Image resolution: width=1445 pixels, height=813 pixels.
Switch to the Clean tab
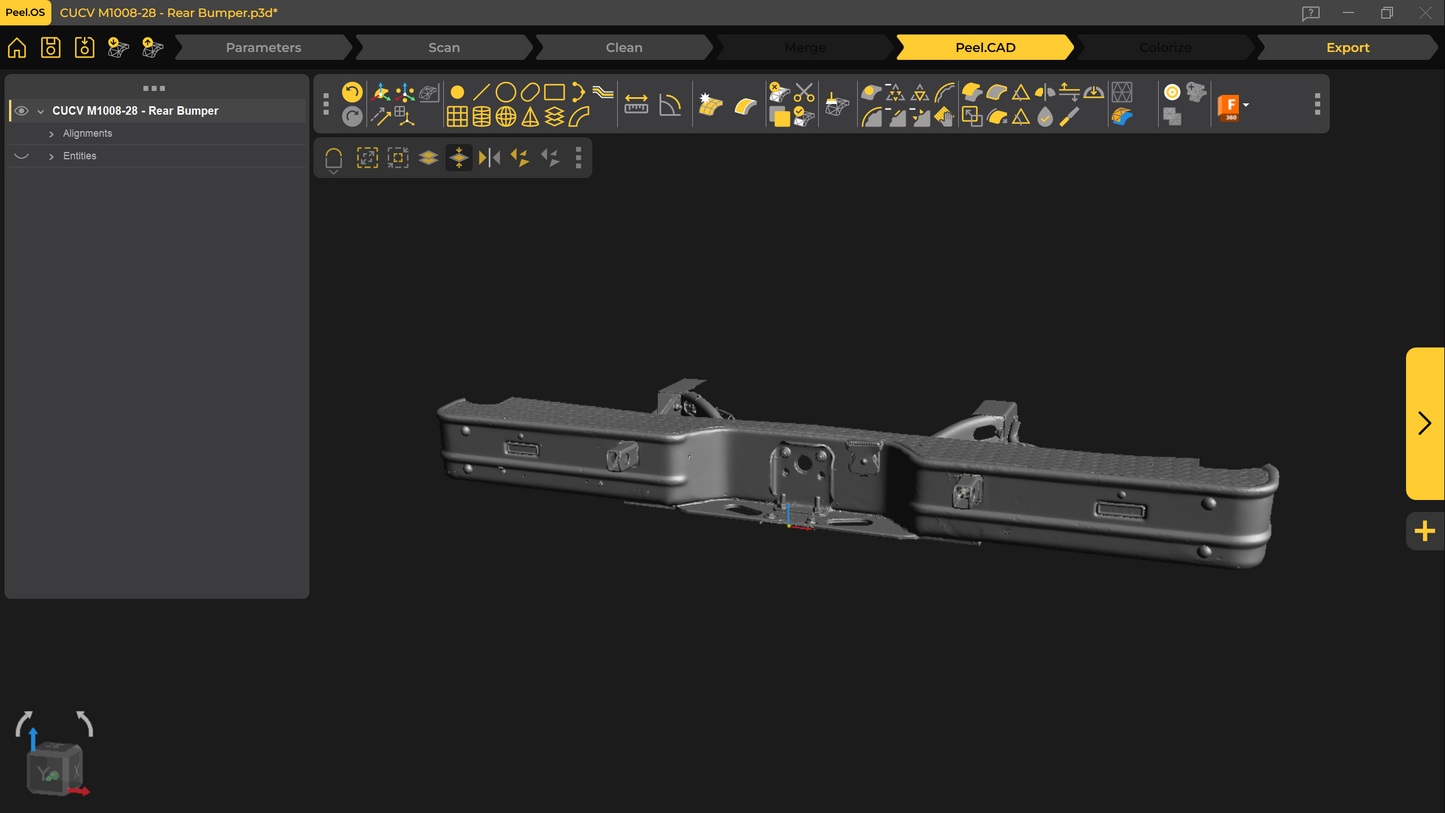624,48
